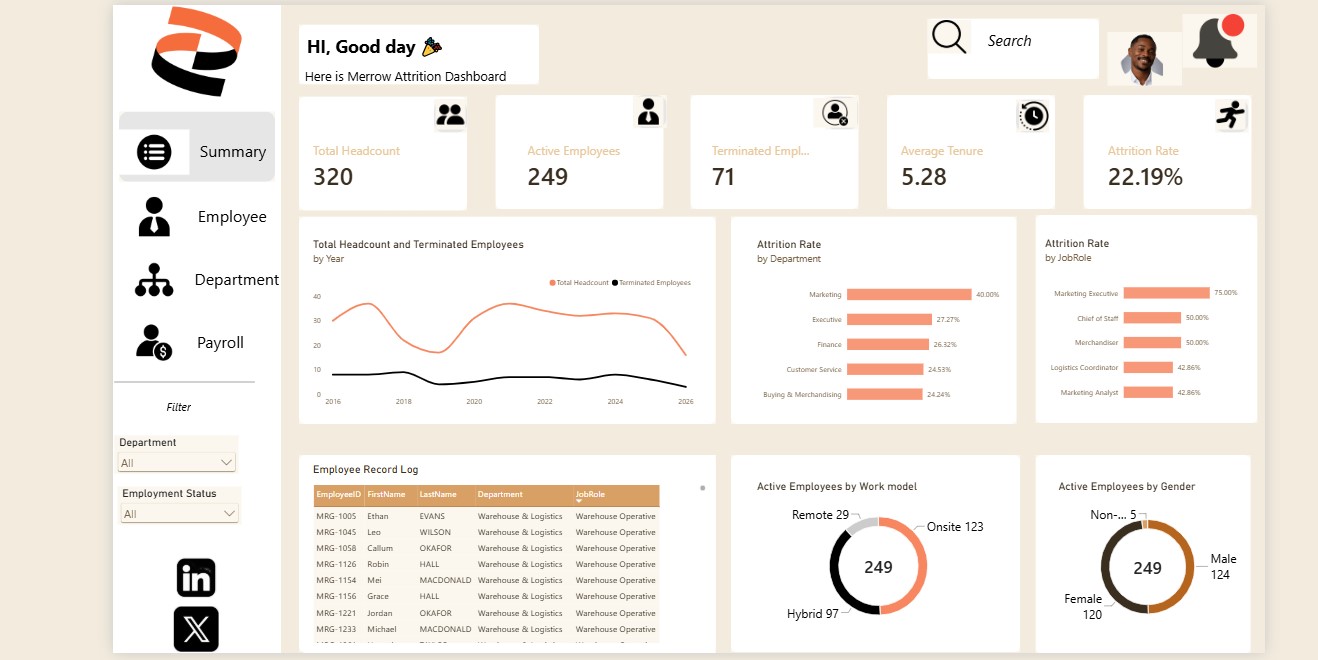Click first name Ethan in record log

coord(378,516)
